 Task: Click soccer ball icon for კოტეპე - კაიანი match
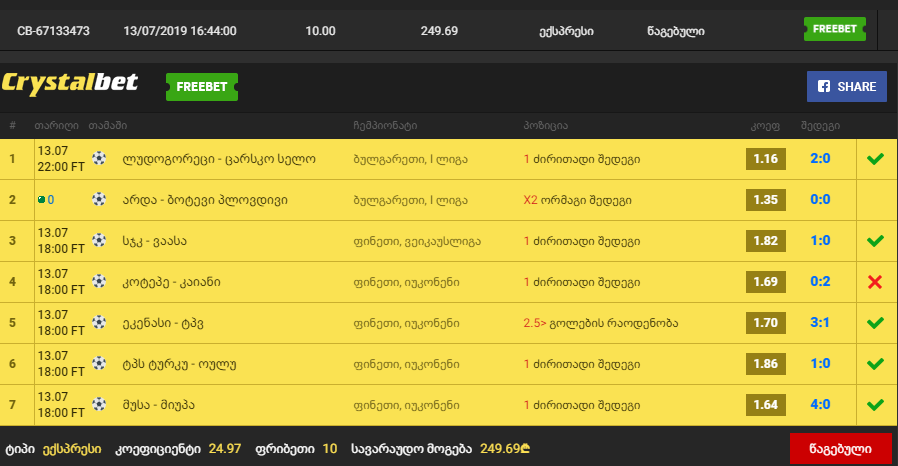[99, 282]
